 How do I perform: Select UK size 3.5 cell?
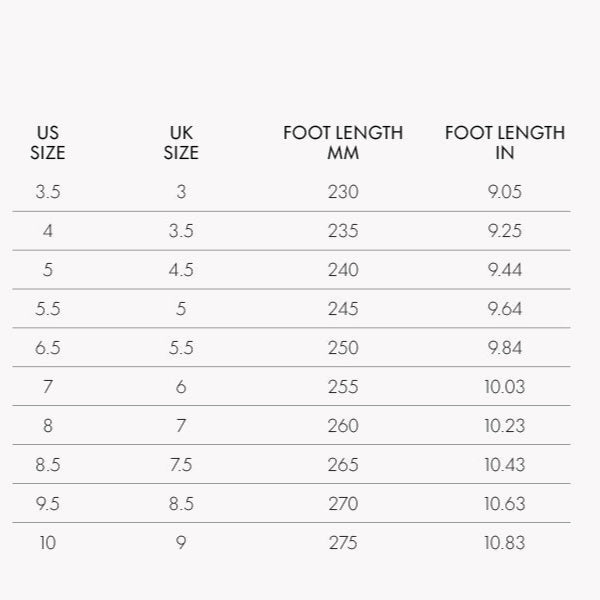(181, 231)
